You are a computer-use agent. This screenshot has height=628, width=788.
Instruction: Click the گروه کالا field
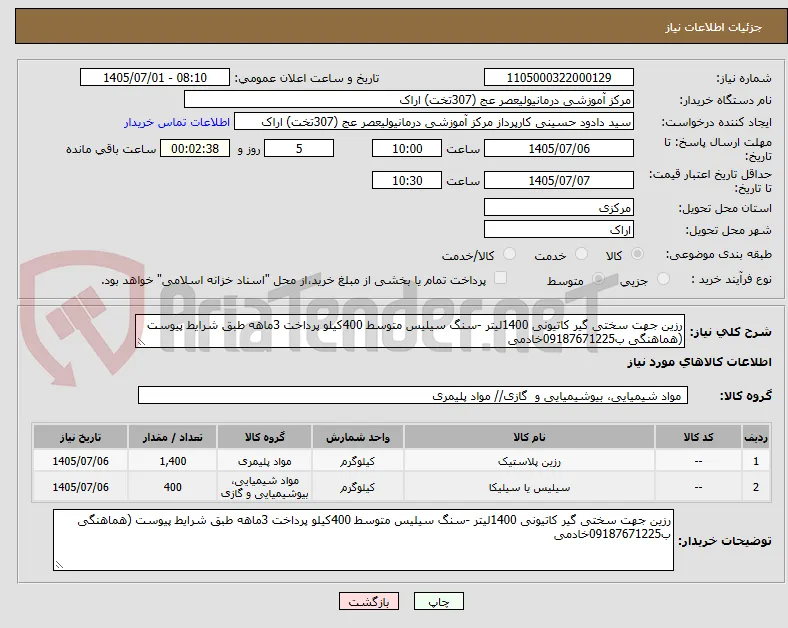click(x=413, y=395)
